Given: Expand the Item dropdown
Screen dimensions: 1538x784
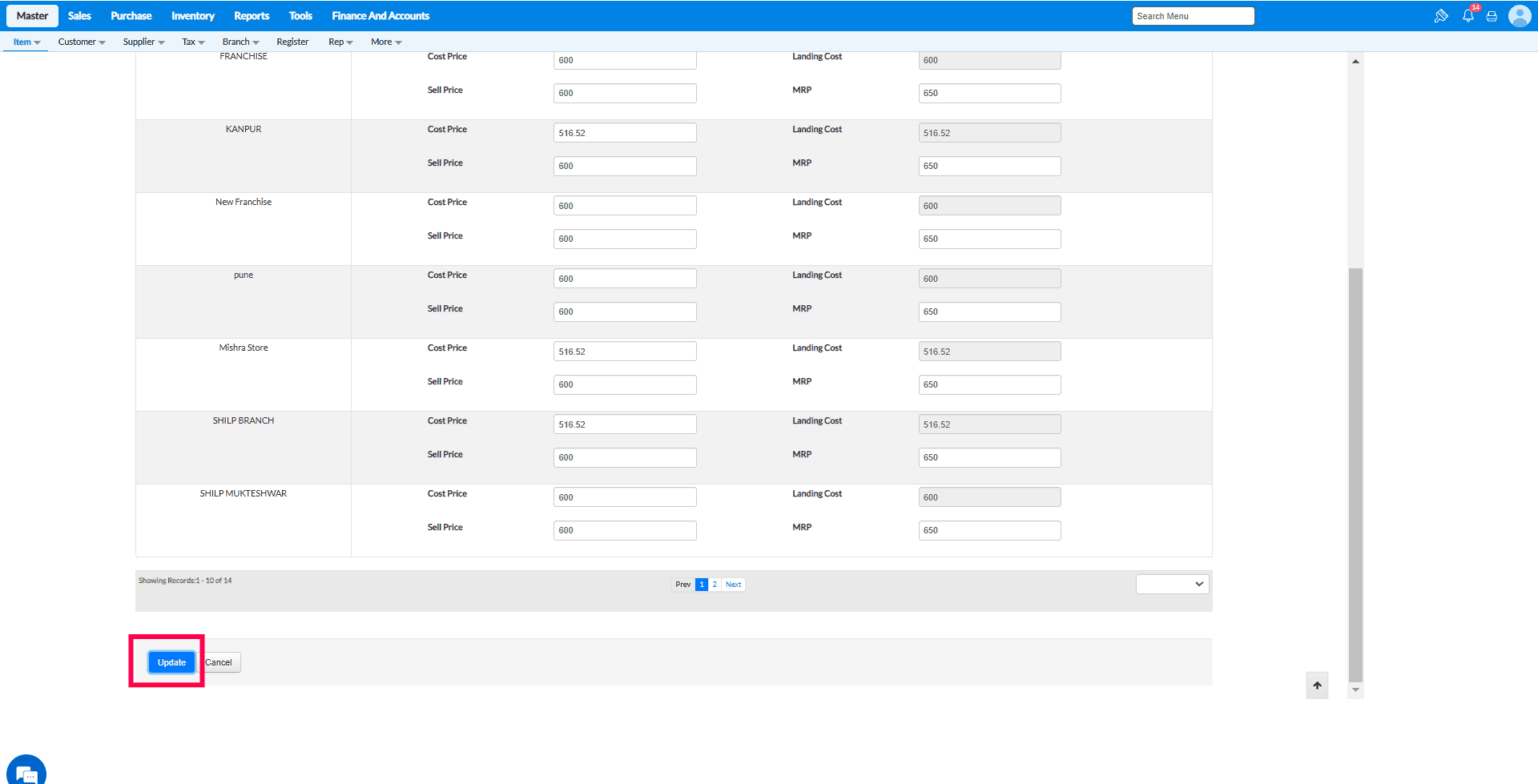Looking at the screenshot, I should pyautogui.click(x=26, y=42).
